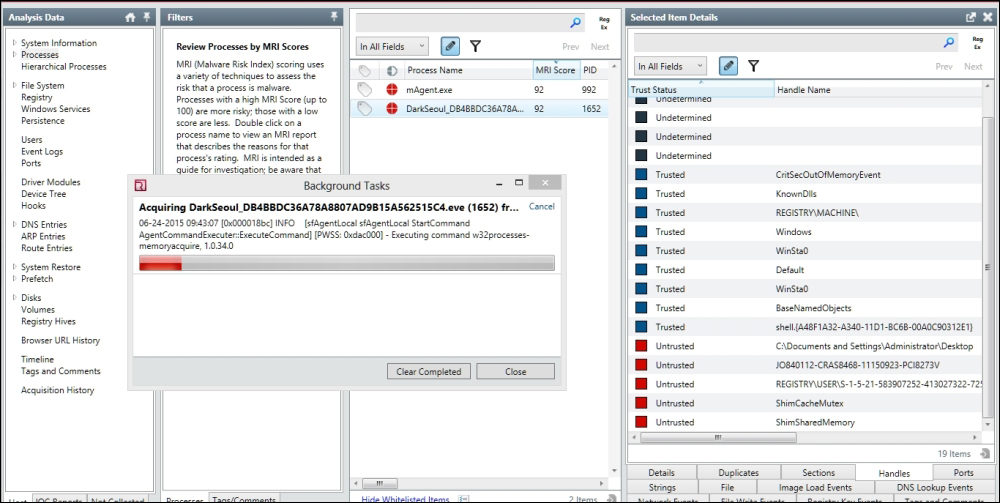The height and width of the screenshot is (503, 1000).
Task: Expand the System Information tree node
Action: point(15,43)
